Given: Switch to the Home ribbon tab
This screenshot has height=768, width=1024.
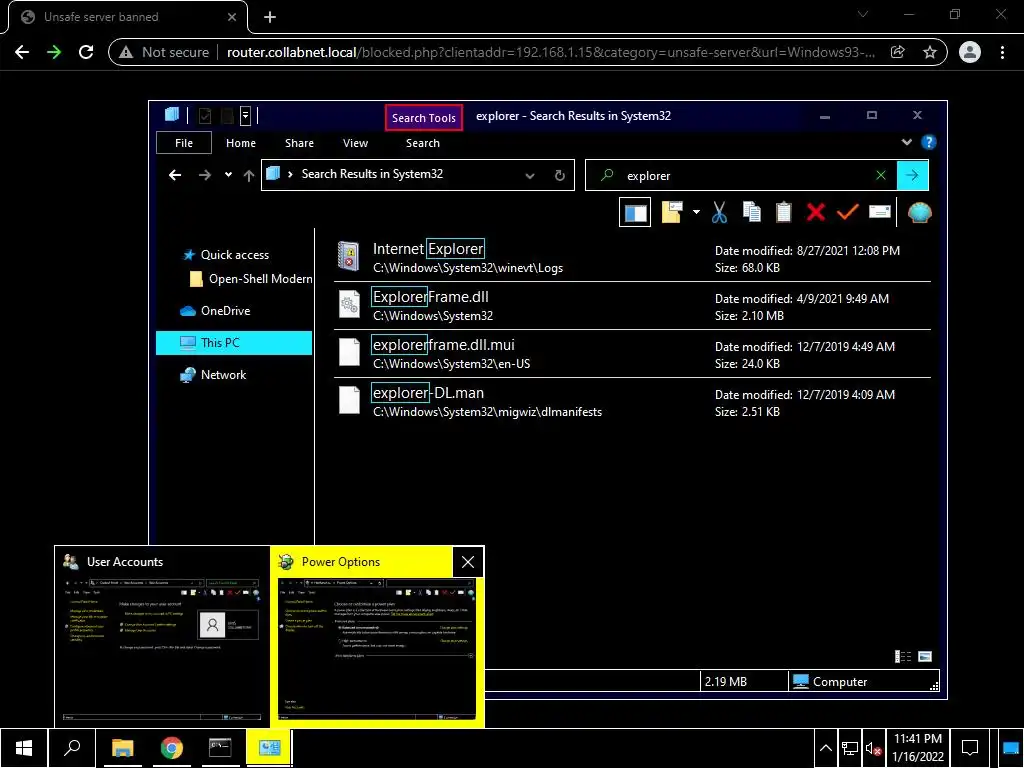Looking at the screenshot, I should (241, 143).
